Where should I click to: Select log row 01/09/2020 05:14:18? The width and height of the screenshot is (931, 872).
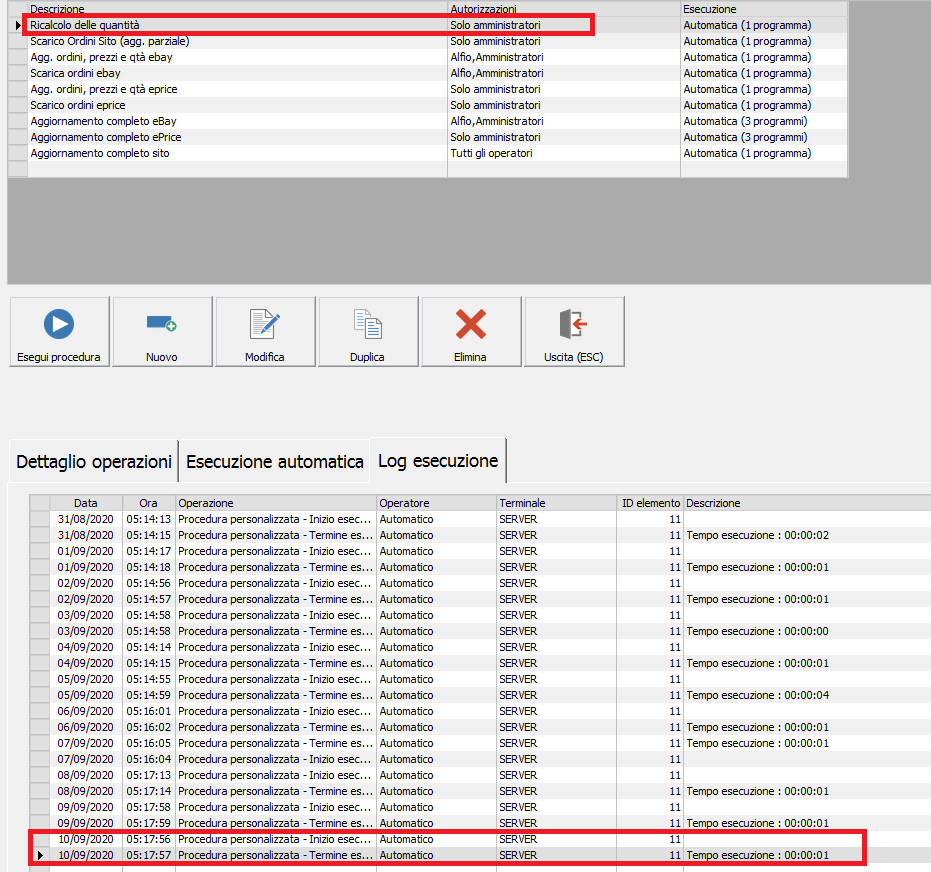(x=481, y=567)
